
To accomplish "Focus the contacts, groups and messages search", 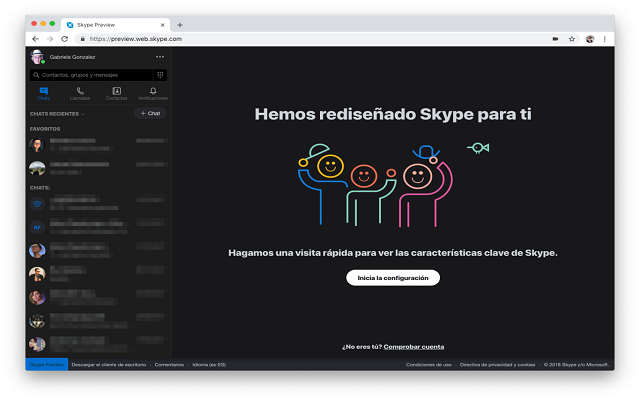I will tap(90, 74).
